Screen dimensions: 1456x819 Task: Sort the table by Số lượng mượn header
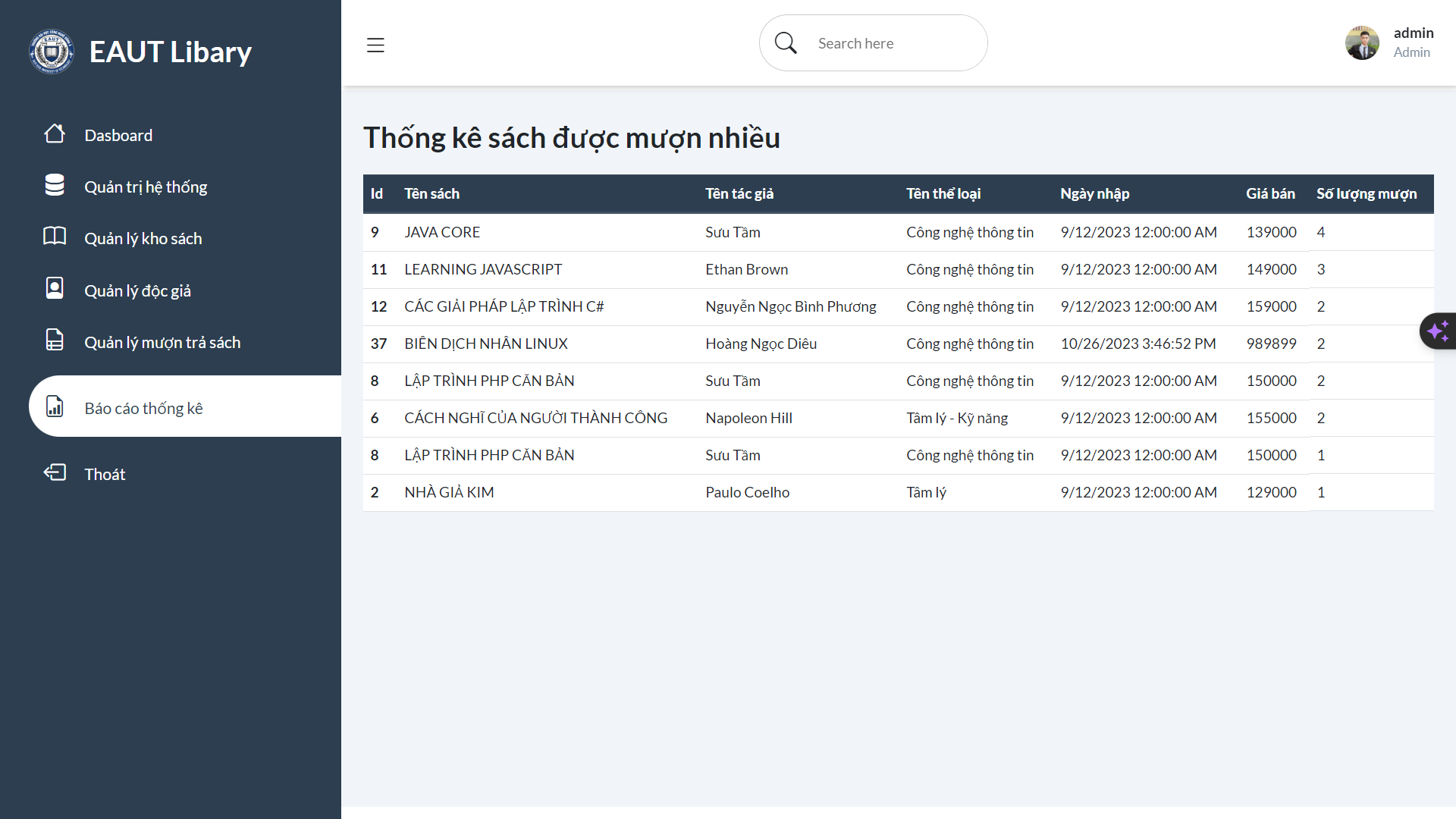pyautogui.click(x=1367, y=193)
